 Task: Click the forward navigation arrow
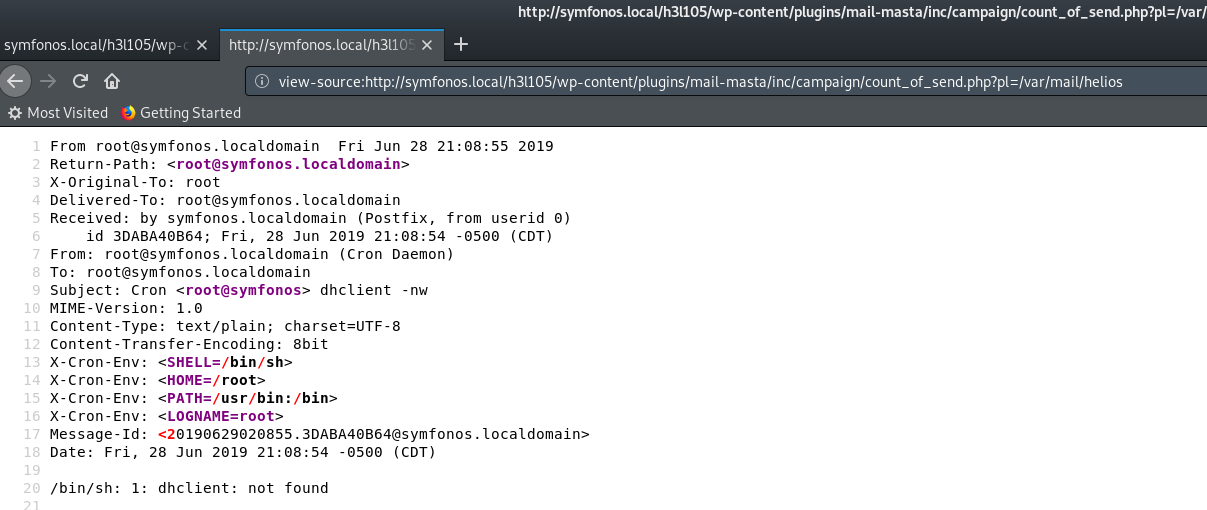click(48, 81)
